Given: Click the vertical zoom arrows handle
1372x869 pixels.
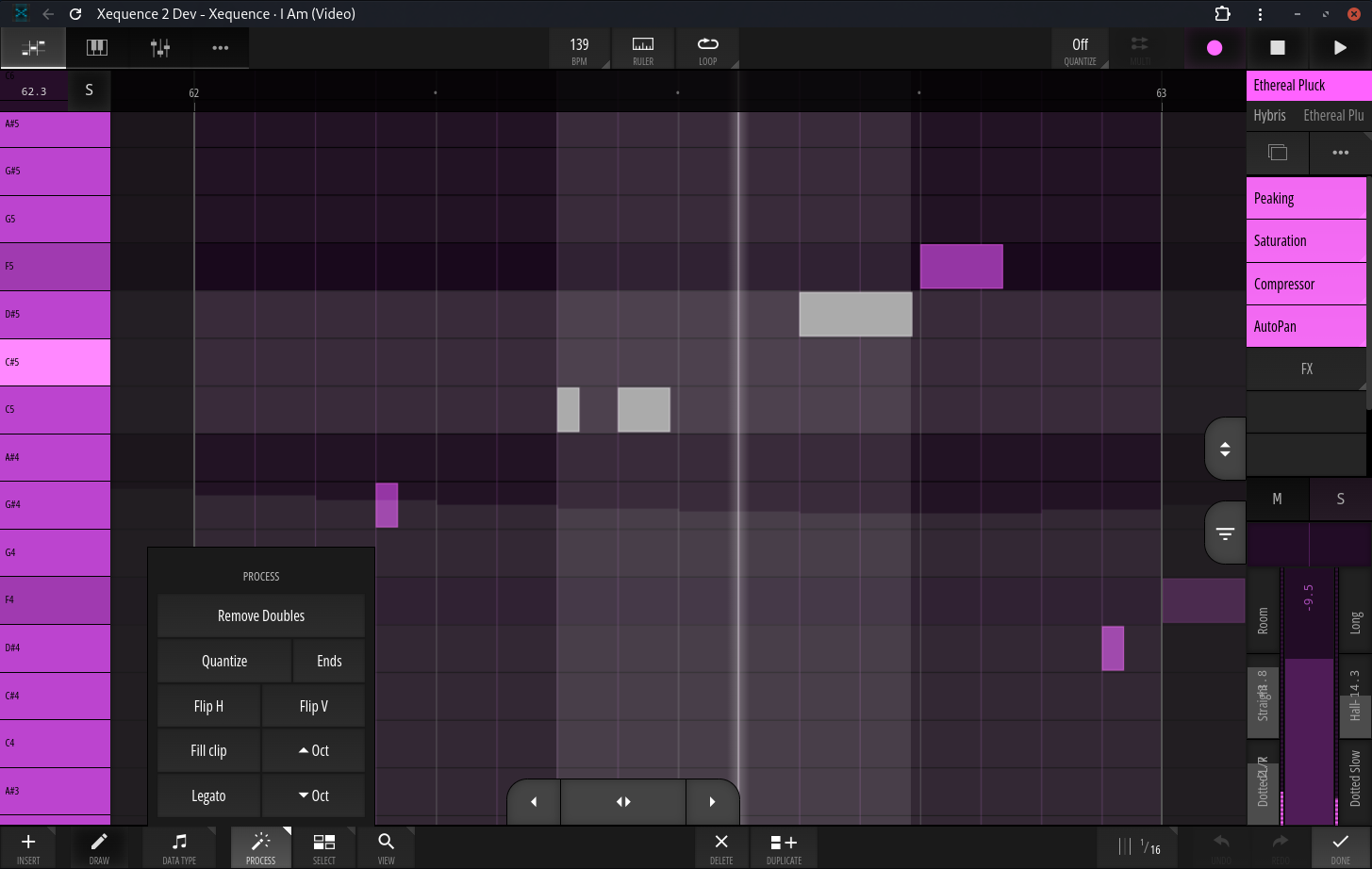Looking at the screenshot, I should [1225, 450].
